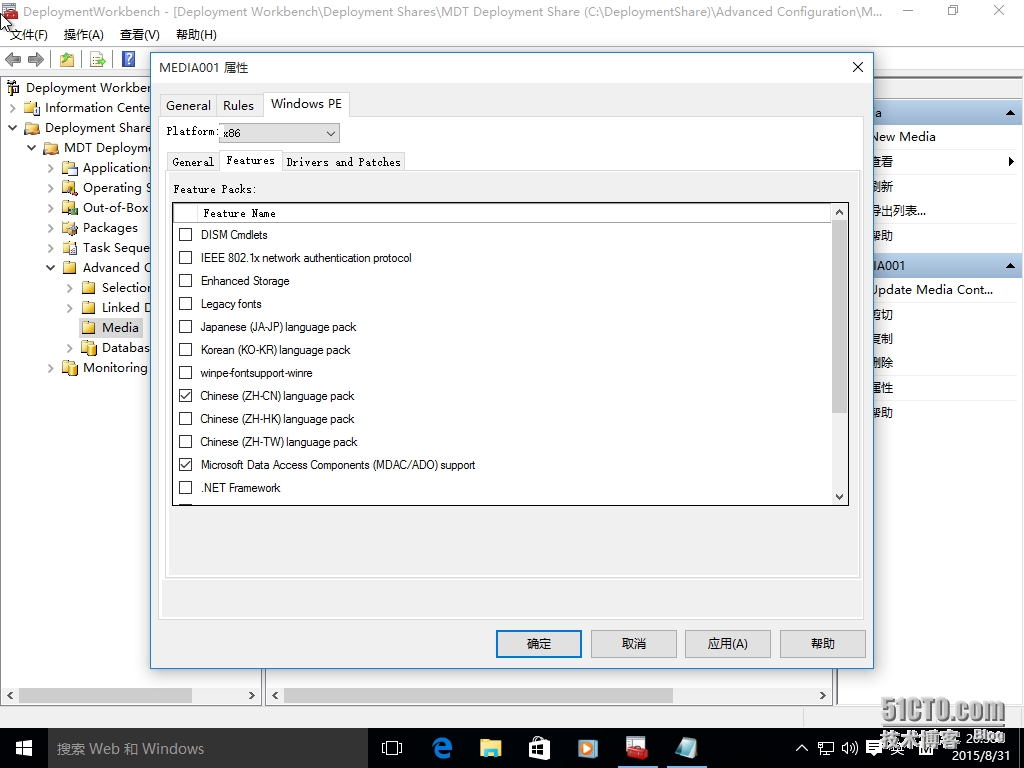Click the network icon in system tray
This screenshot has height=768, width=1024.
[826, 748]
